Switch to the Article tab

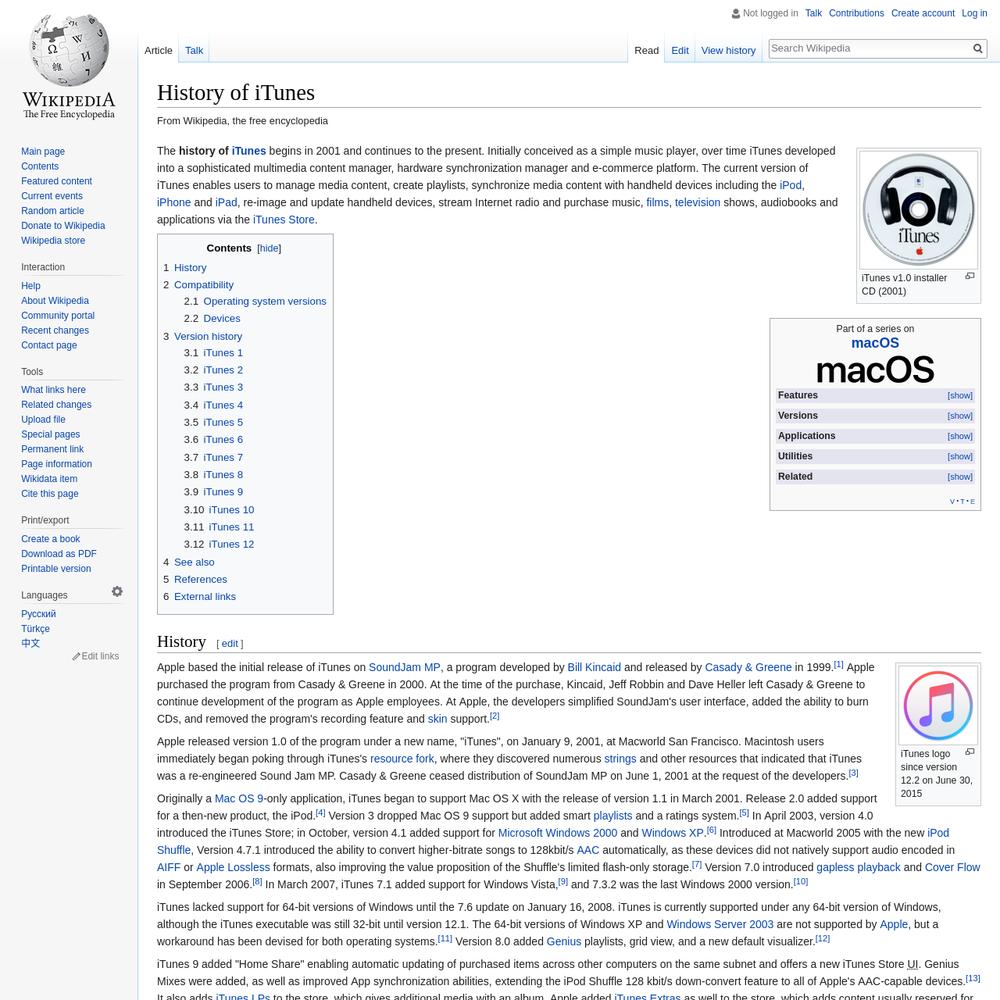[x=158, y=50]
